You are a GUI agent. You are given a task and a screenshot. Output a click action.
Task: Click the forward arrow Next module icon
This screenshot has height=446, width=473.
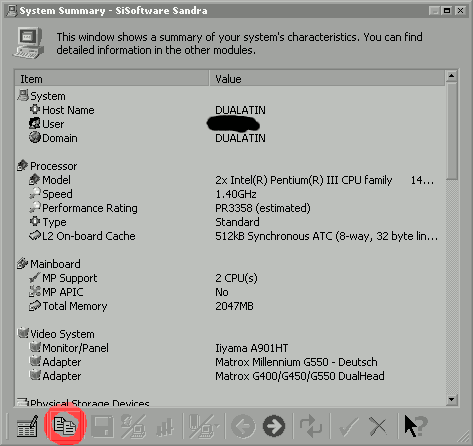point(274,426)
